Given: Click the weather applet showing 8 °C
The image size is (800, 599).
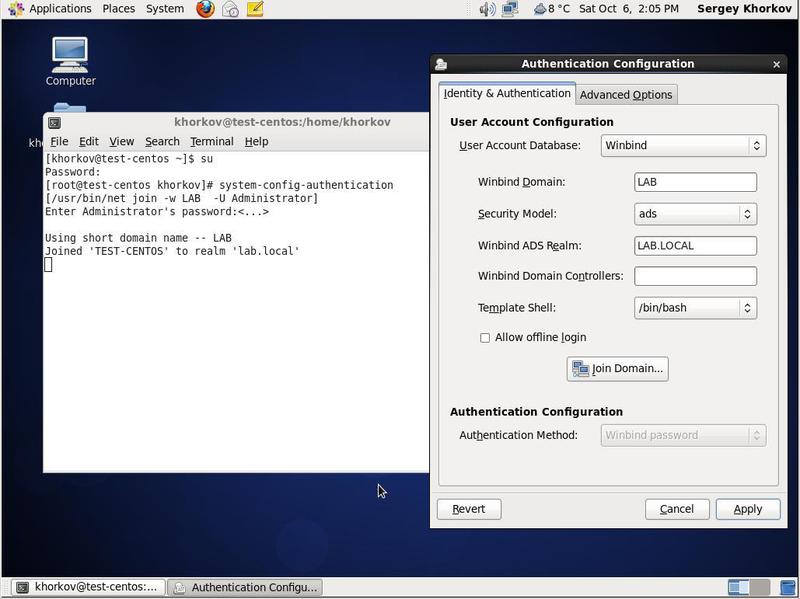Looking at the screenshot, I should click(x=545, y=9).
